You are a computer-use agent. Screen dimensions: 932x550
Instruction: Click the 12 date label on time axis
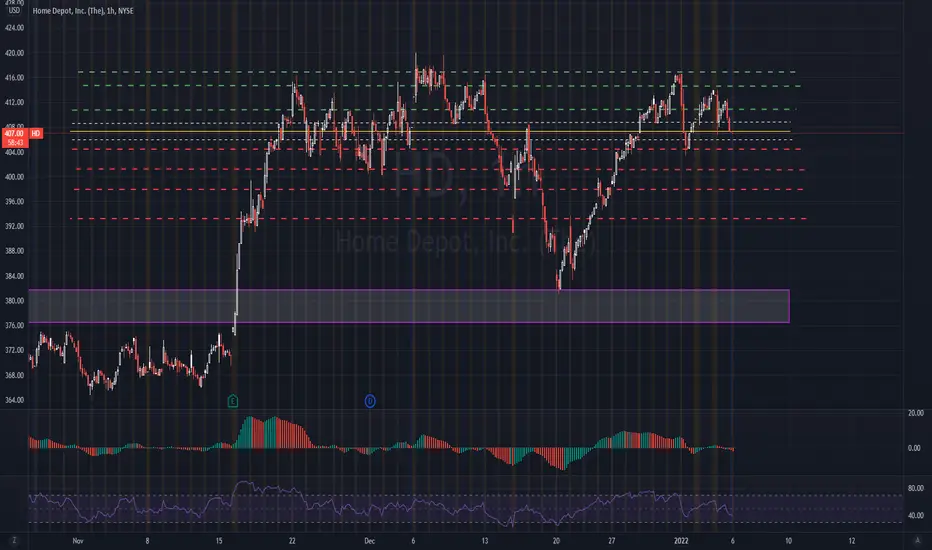tap(851, 541)
